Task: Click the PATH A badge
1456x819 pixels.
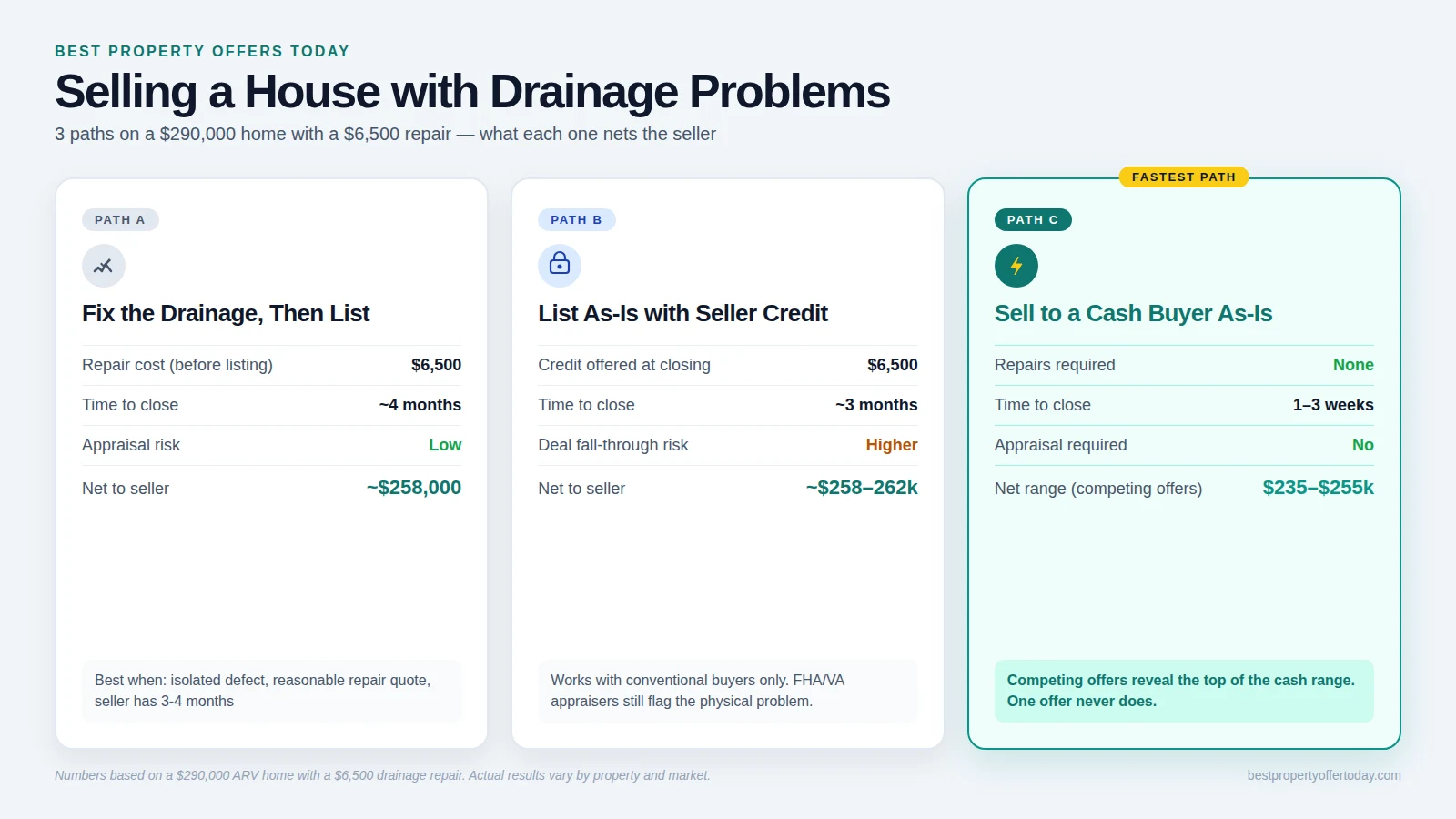Action: click(120, 219)
